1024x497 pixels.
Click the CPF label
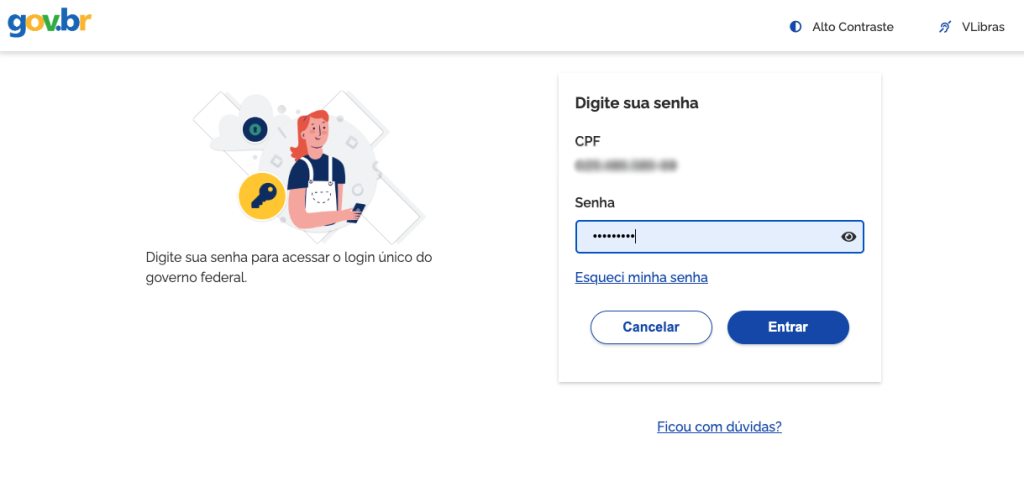click(588, 141)
